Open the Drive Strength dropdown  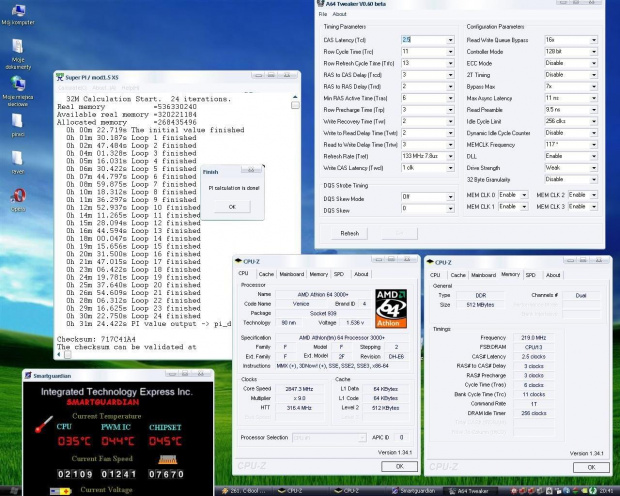[594, 168]
